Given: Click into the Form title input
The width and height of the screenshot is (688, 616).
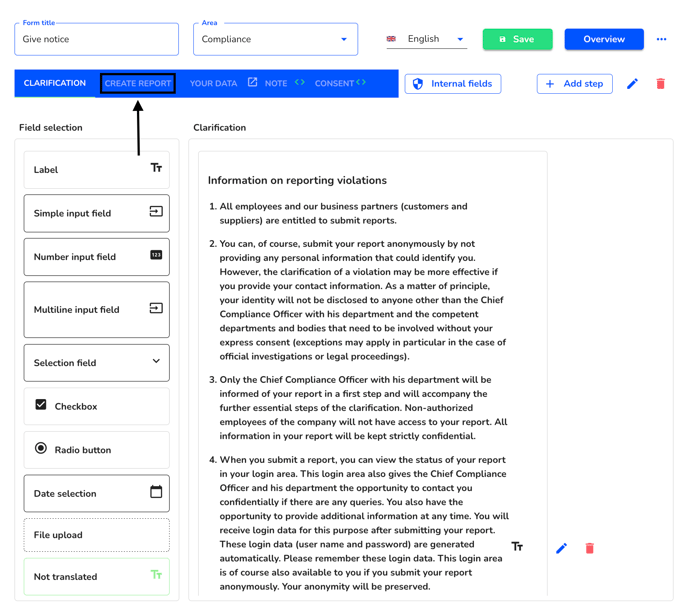Looking at the screenshot, I should 97,39.
